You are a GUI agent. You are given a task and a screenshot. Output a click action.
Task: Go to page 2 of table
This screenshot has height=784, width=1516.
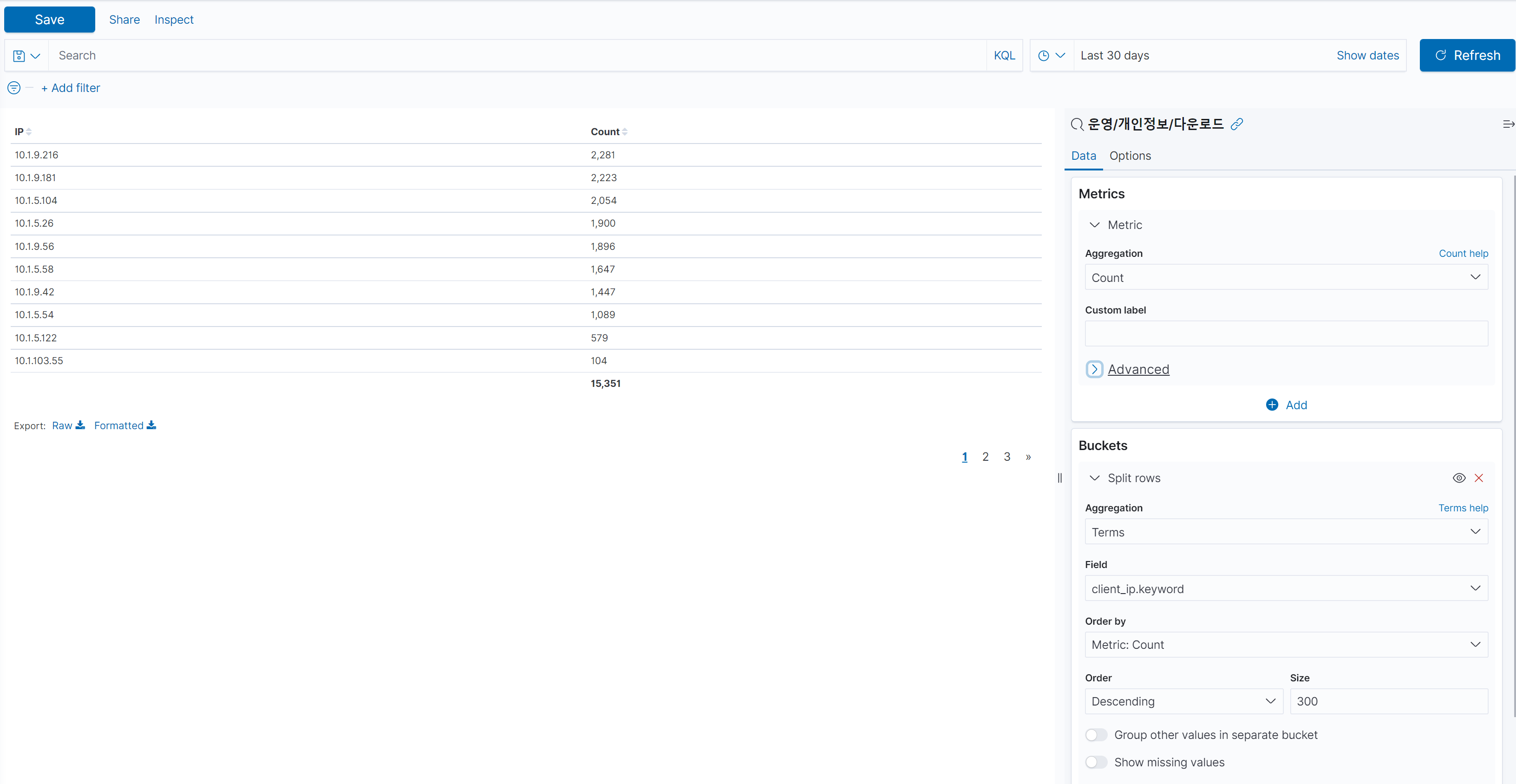[x=985, y=457]
